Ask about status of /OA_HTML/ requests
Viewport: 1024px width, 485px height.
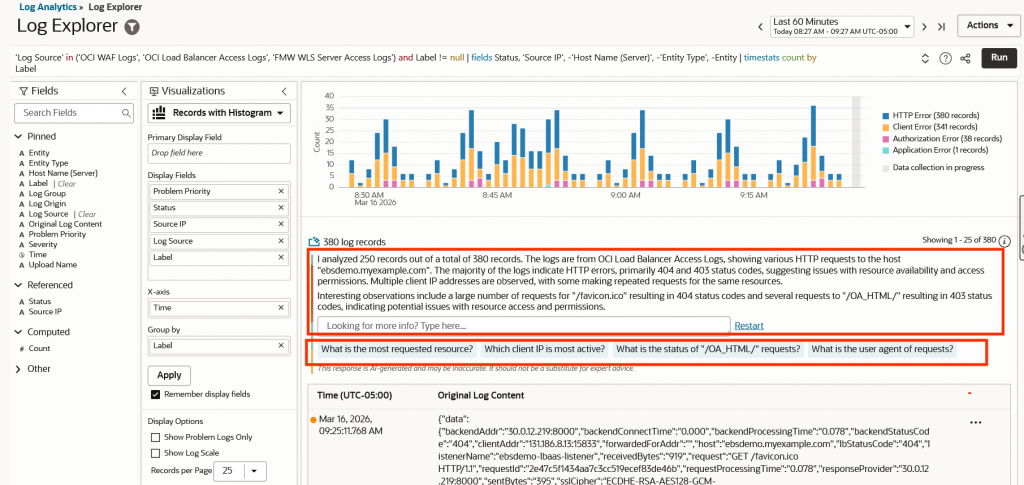(x=709, y=349)
